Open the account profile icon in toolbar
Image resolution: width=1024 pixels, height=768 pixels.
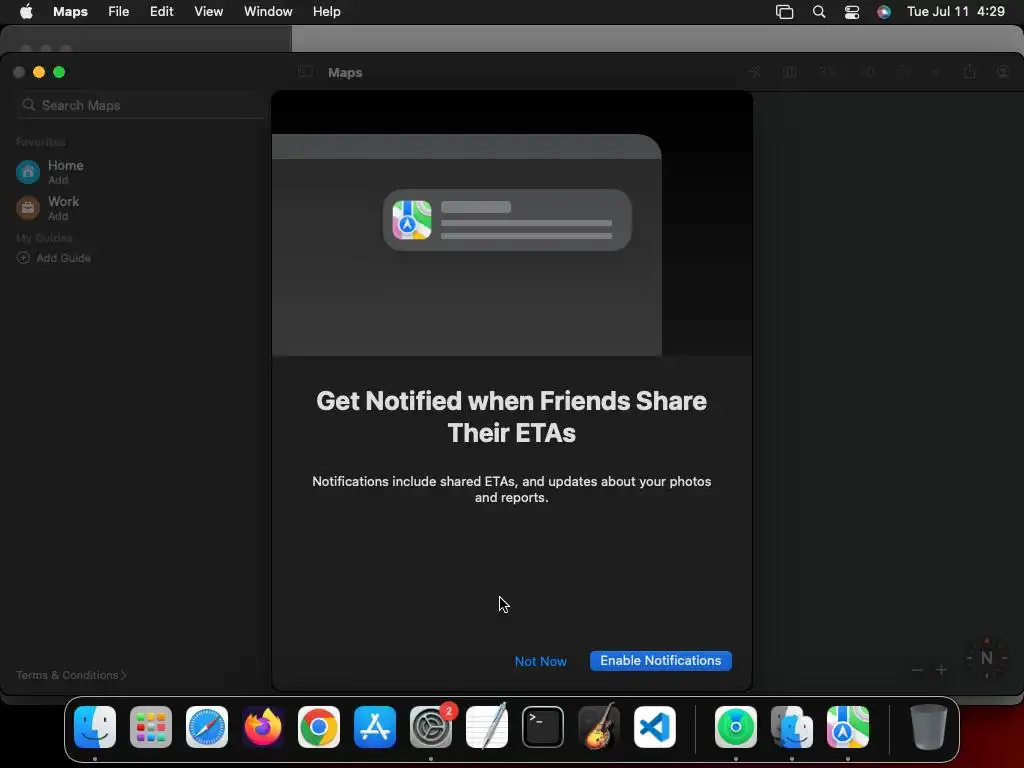pyautogui.click(x=1003, y=72)
